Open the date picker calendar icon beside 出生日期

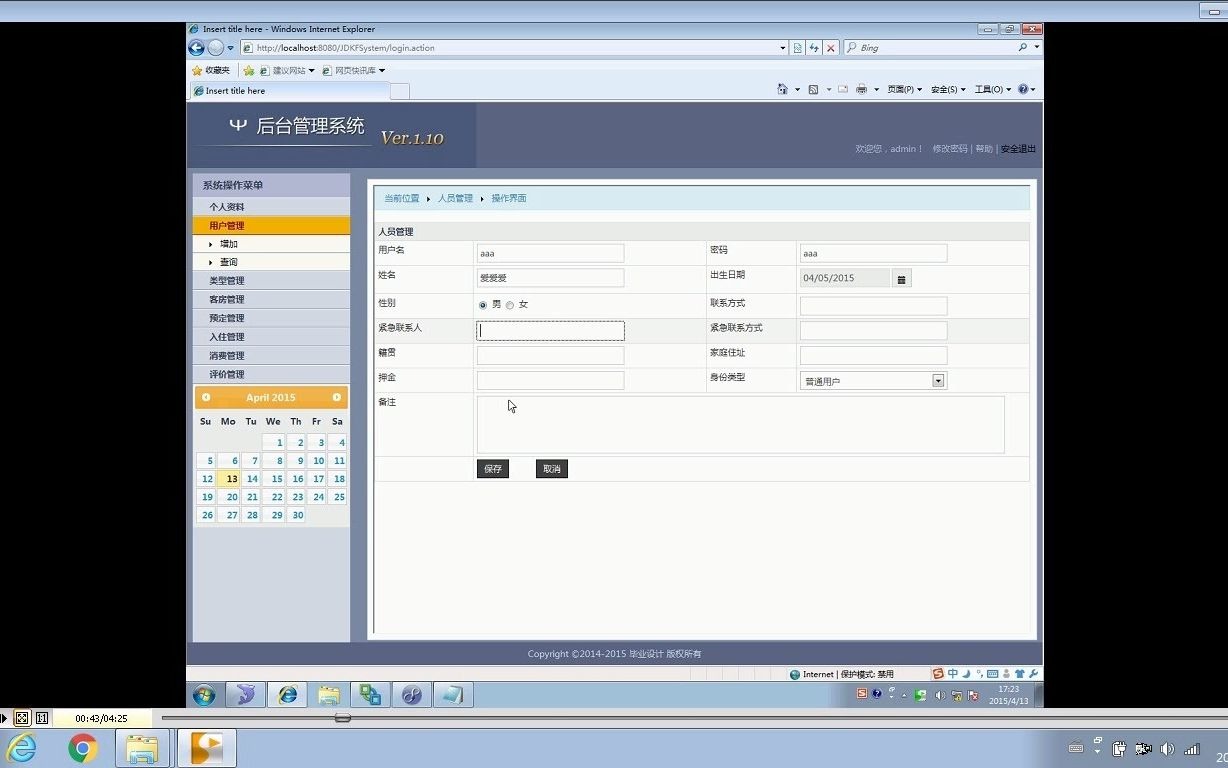click(901, 279)
